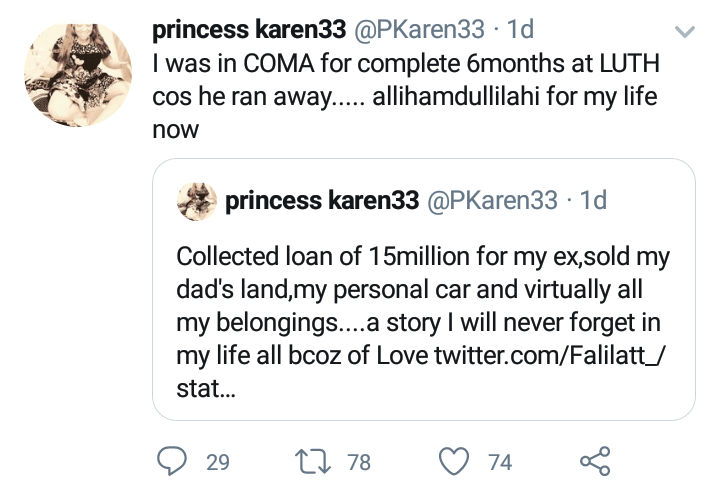Click @PKaren33 handle inside the quoted tweet

coord(493,200)
